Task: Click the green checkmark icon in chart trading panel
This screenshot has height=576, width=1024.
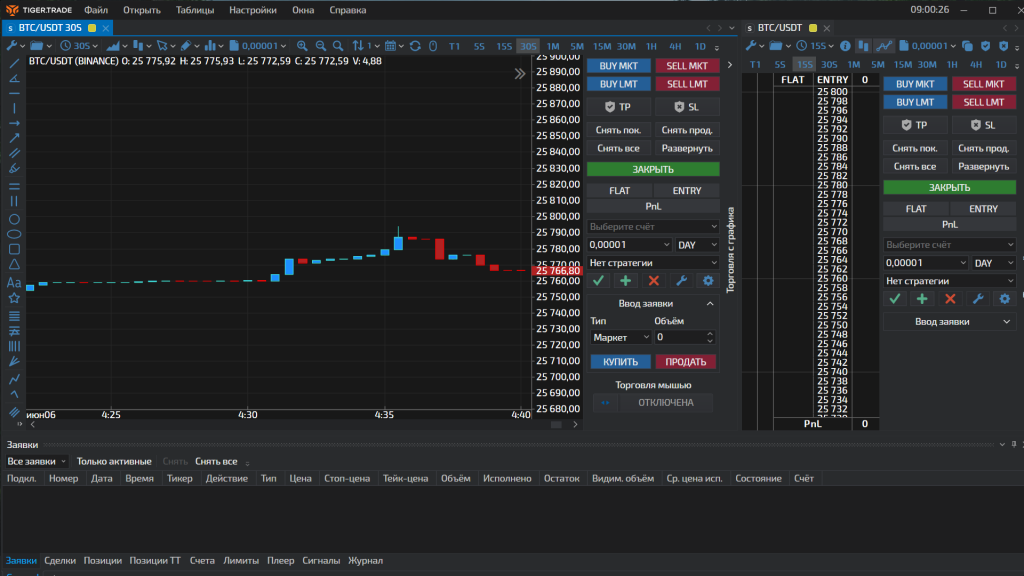Action: [x=599, y=281]
